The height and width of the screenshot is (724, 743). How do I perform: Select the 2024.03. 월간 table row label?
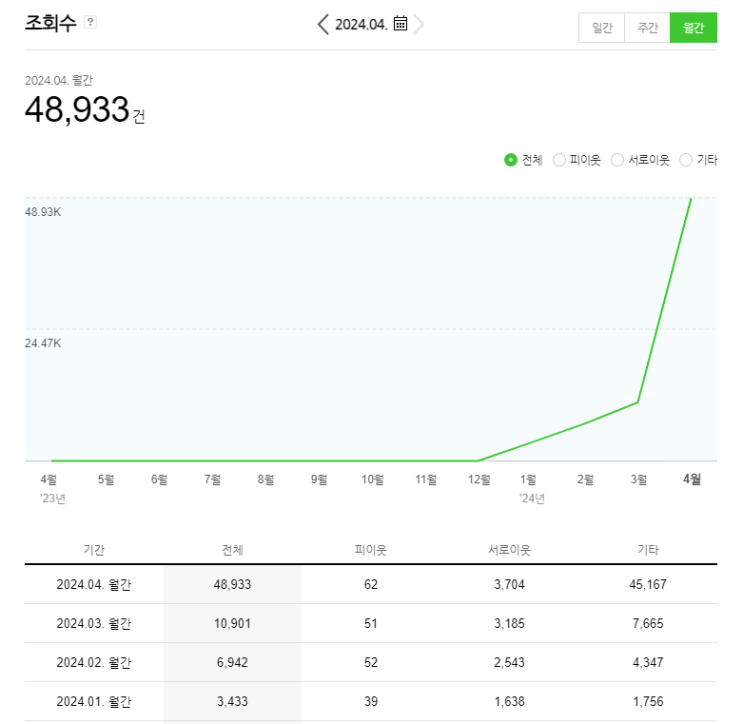pyautogui.click(x=94, y=623)
